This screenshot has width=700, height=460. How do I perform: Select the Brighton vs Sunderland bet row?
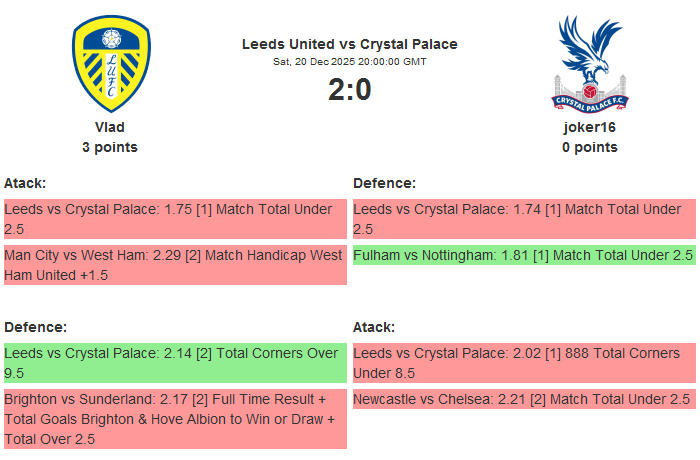tap(175, 419)
